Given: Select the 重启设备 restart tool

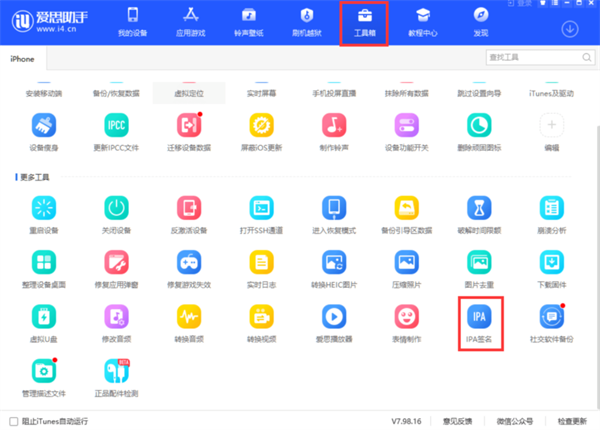Looking at the screenshot, I should point(44,208).
